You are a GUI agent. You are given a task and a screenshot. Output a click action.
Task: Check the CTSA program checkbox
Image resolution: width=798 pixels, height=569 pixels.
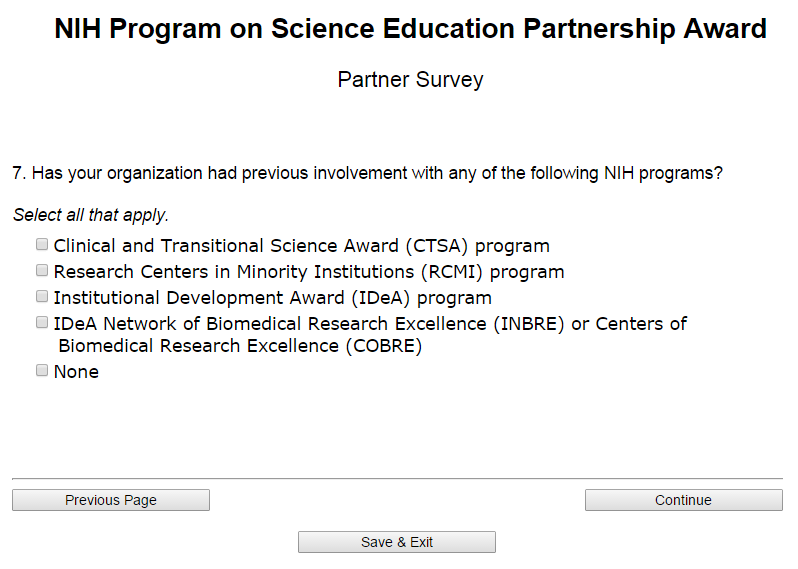click(x=42, y=244)
